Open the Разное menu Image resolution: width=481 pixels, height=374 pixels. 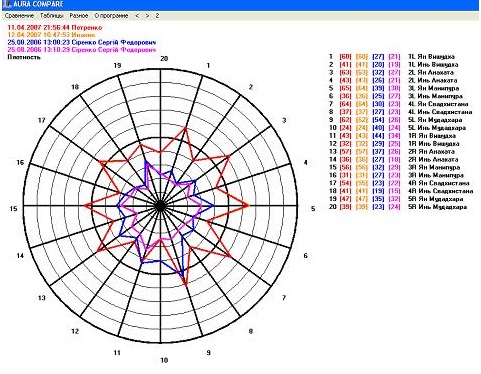coord(79,16)
